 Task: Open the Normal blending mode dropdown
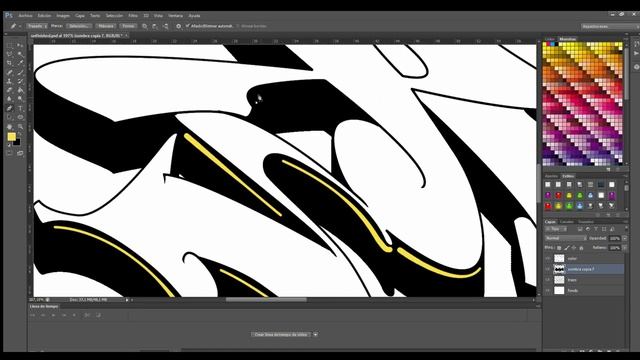pyautogui.click(x=566, y=238)
